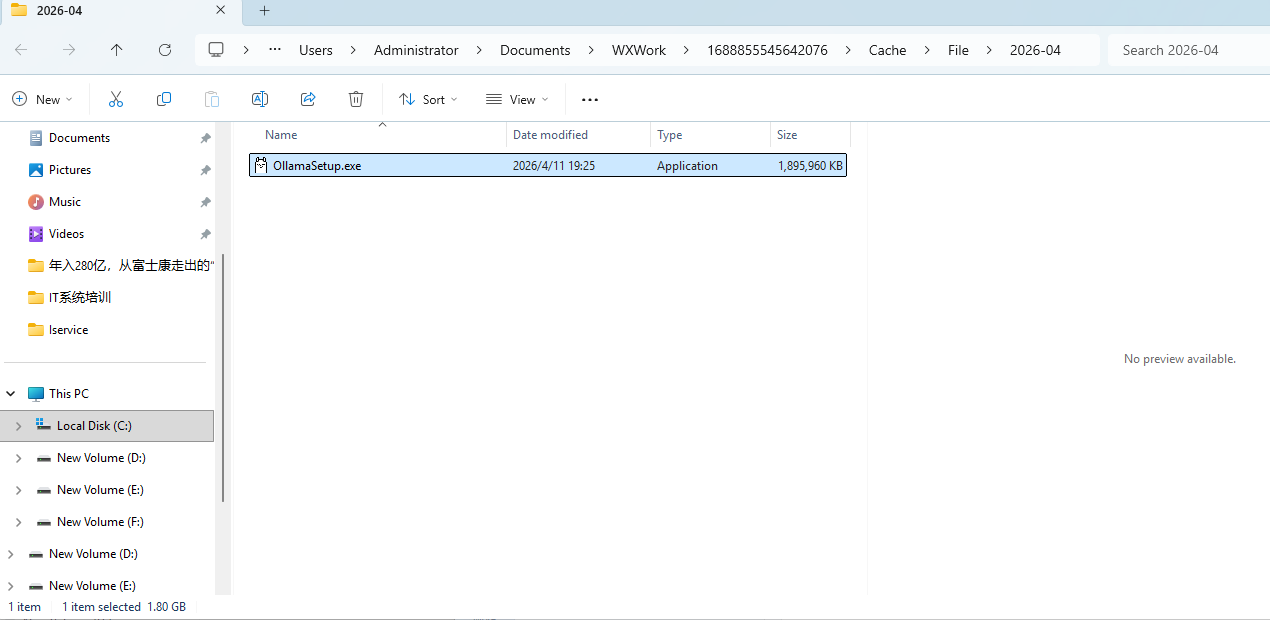
Task: Open the 年入280亿 folder in sidebar
Action: coord(120,266)
